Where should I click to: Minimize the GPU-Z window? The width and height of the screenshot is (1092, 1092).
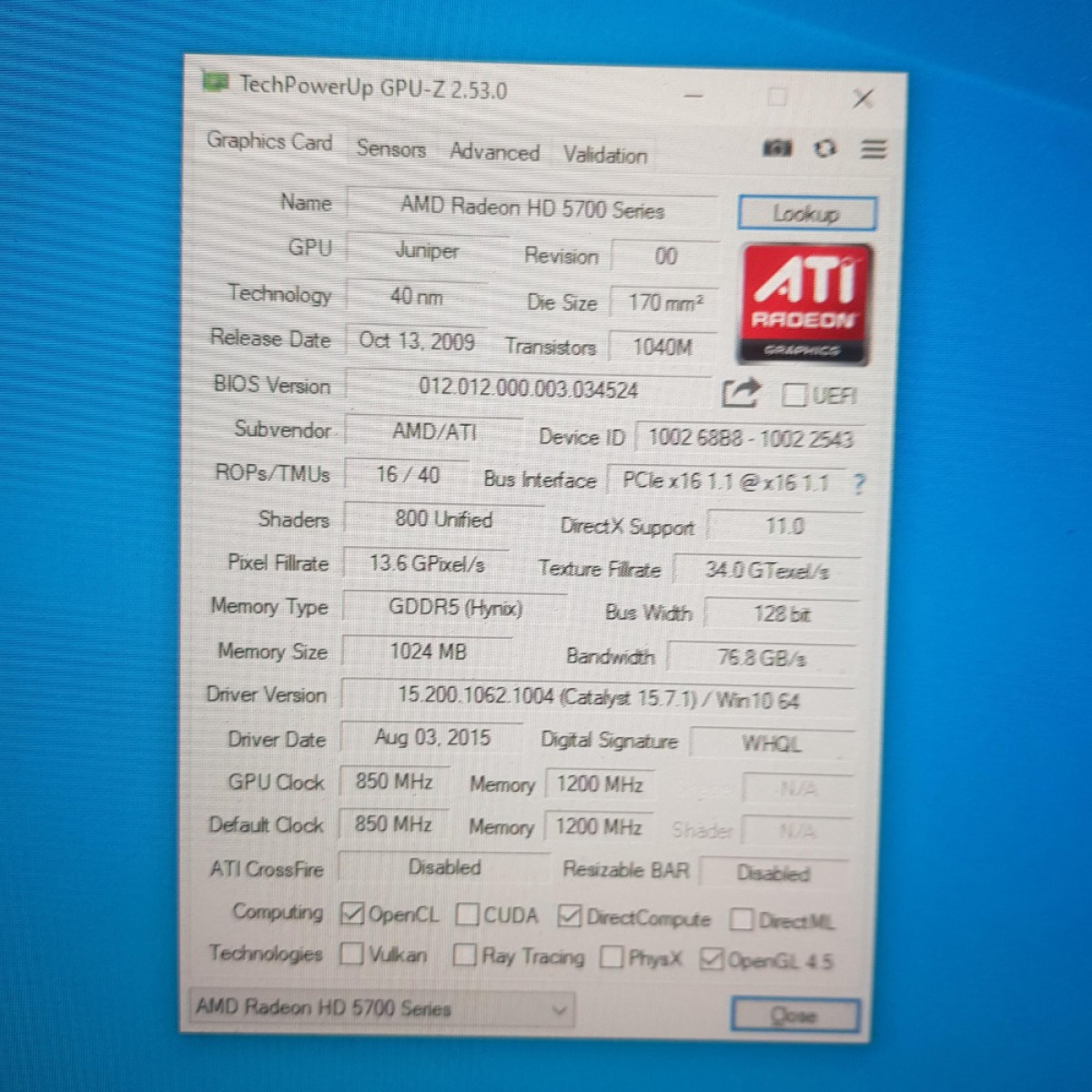[694, 95]
